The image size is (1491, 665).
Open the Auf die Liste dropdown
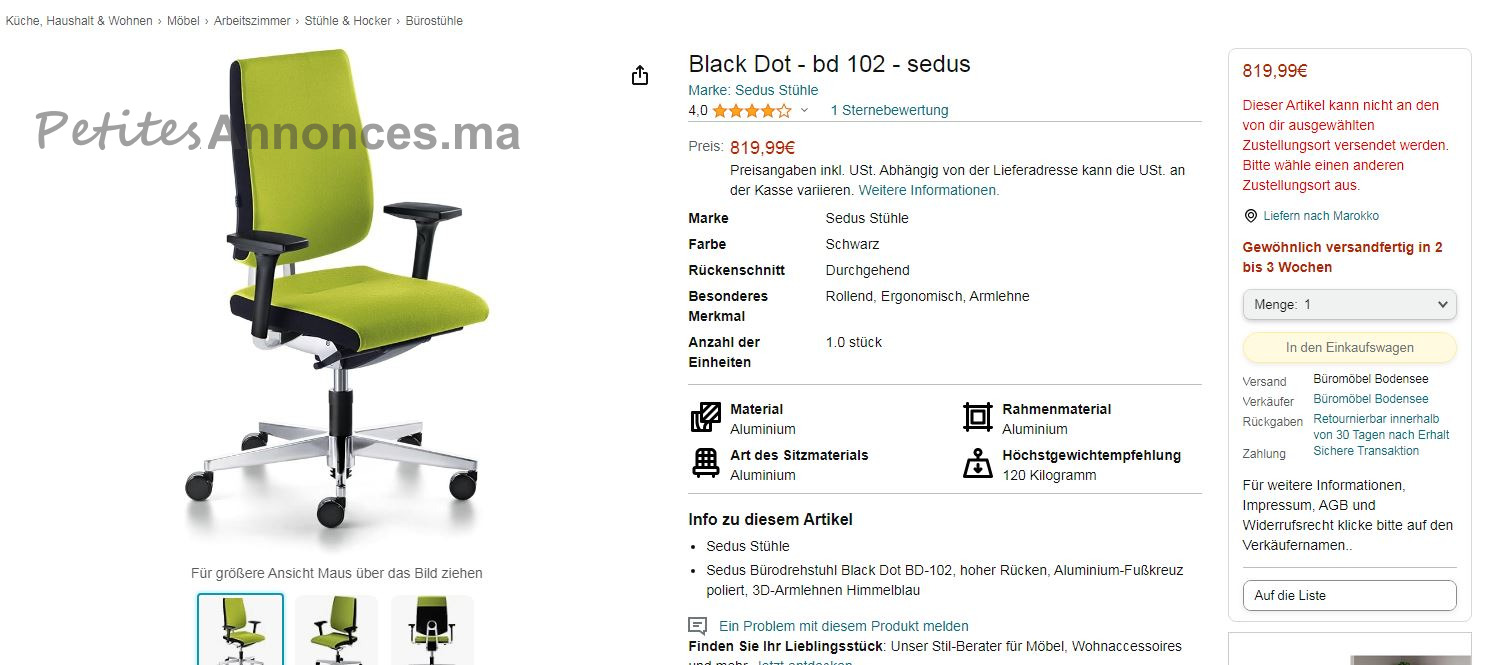(x=1349, y=595)
